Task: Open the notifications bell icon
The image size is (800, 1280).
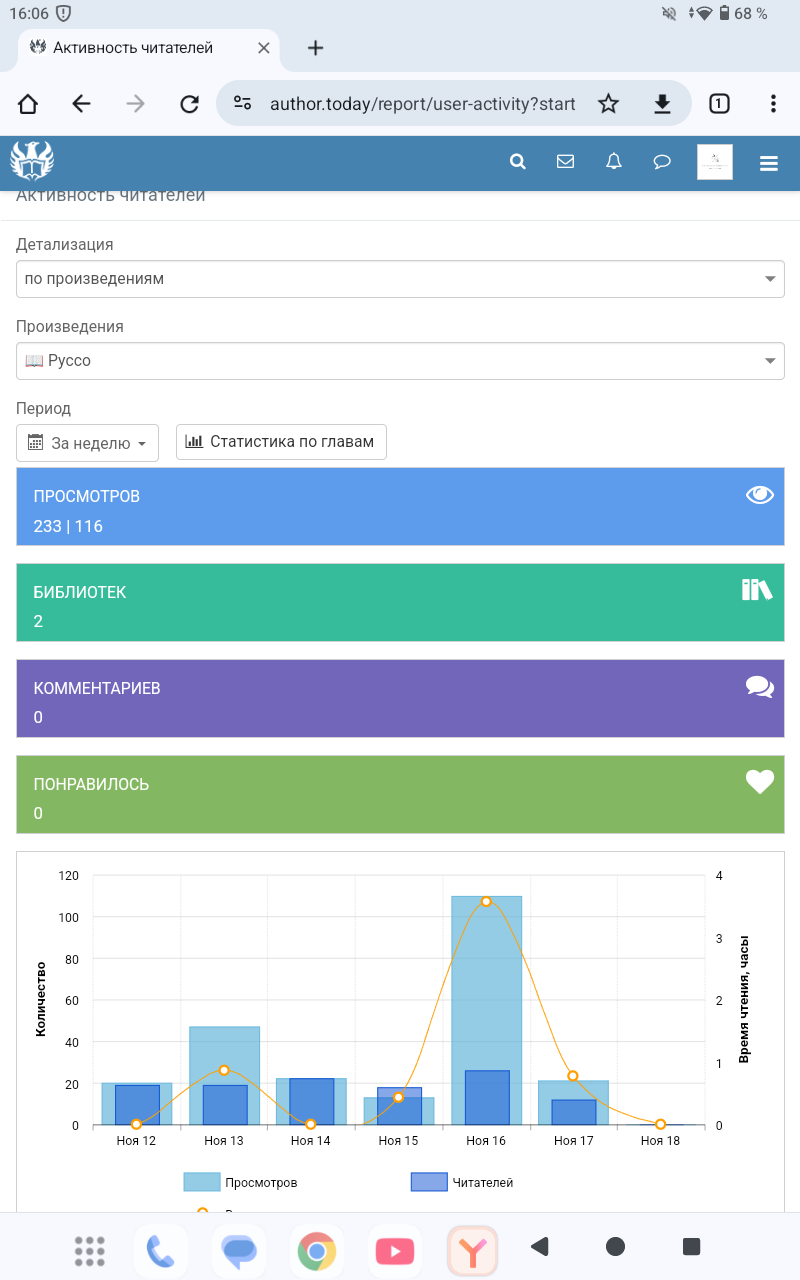Action: pos(614,162)
